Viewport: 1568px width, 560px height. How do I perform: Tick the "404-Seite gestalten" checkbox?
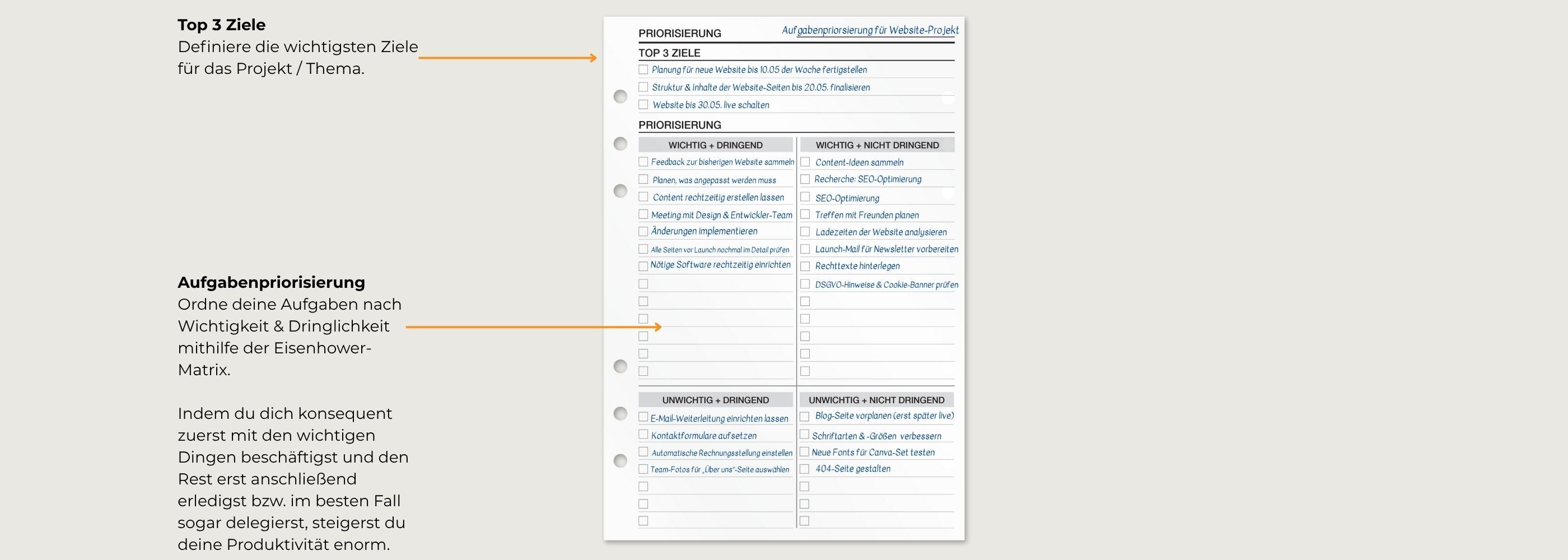click(x=804, y=469)
